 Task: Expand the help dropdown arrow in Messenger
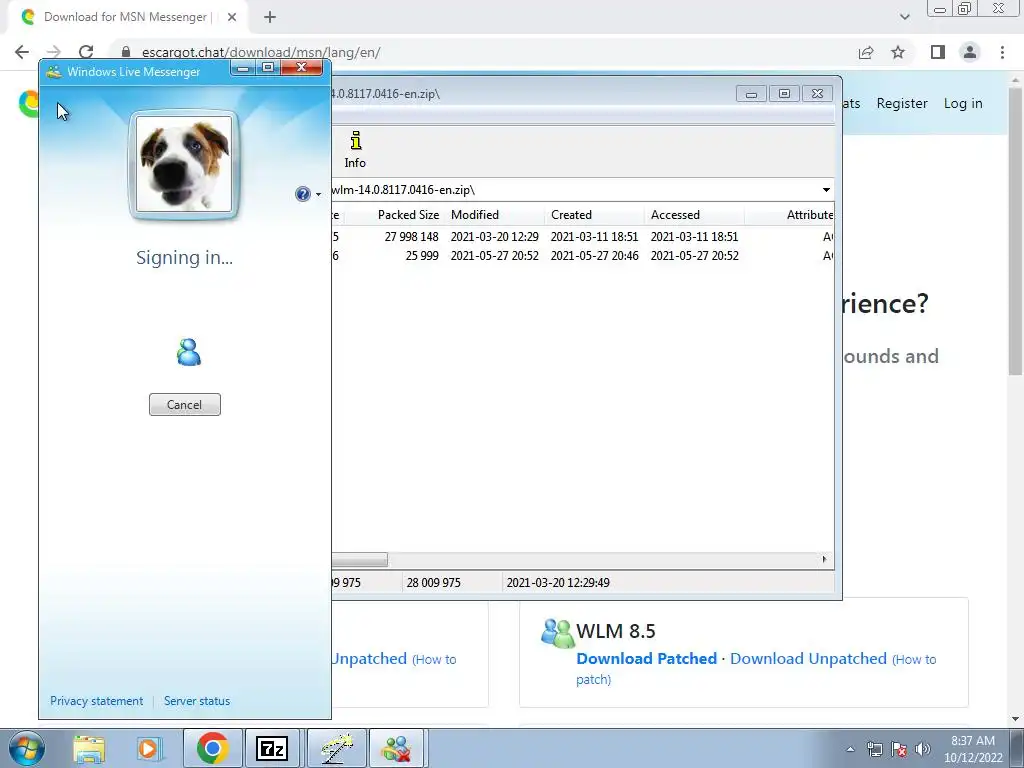coord(319,195)
